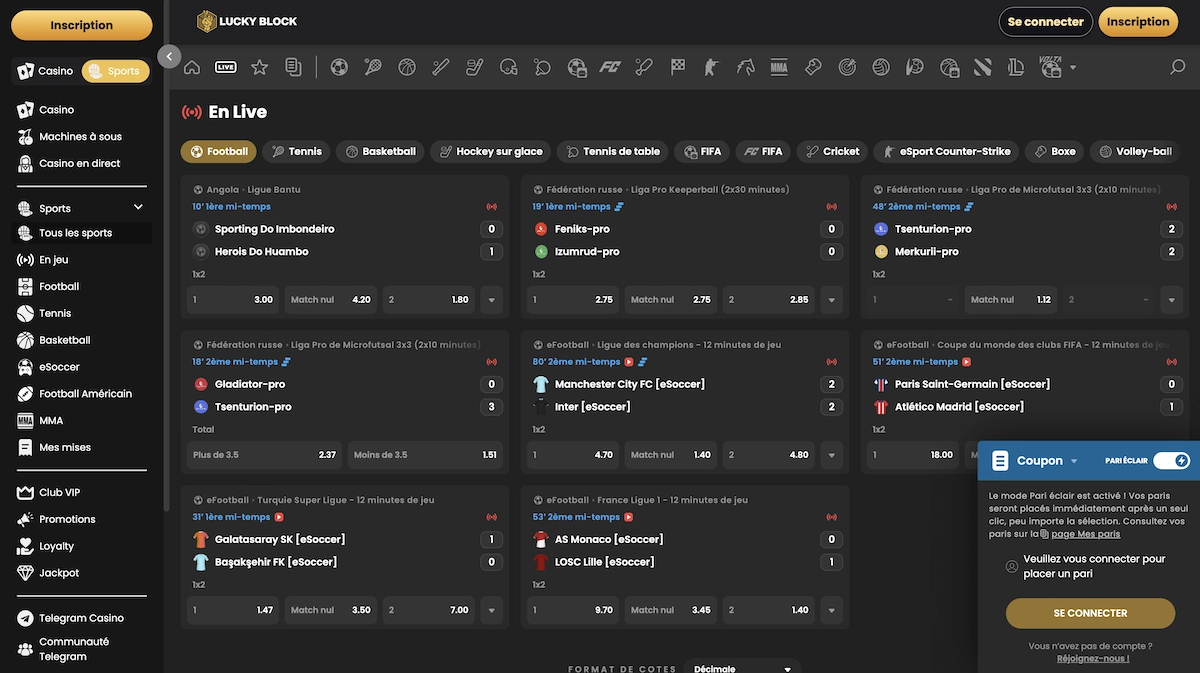
Task: Click the Se connecter button in the header
Action: coord(1045,21)
